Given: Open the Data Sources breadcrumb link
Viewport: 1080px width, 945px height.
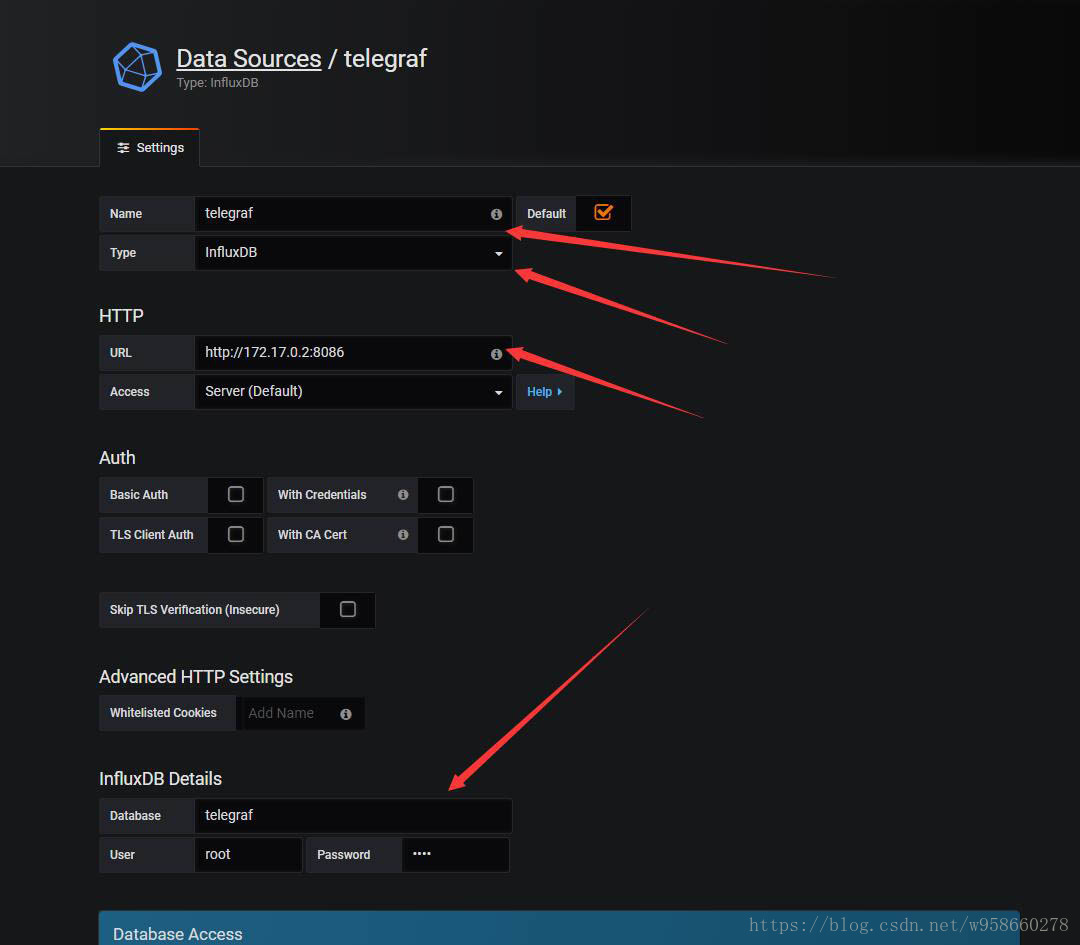Looking at the screenshot, I should pyautogui.click(x=249, y=59).
